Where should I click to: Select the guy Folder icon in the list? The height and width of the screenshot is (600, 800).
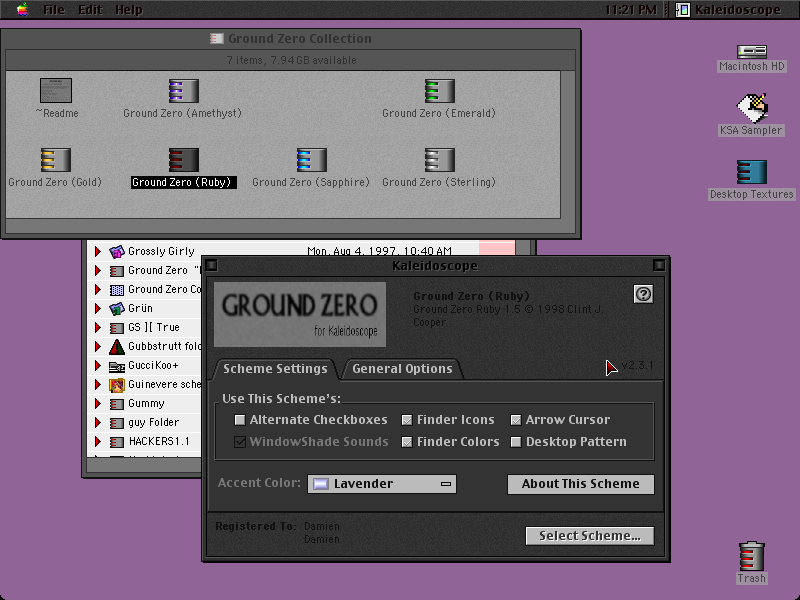point(117,423)
